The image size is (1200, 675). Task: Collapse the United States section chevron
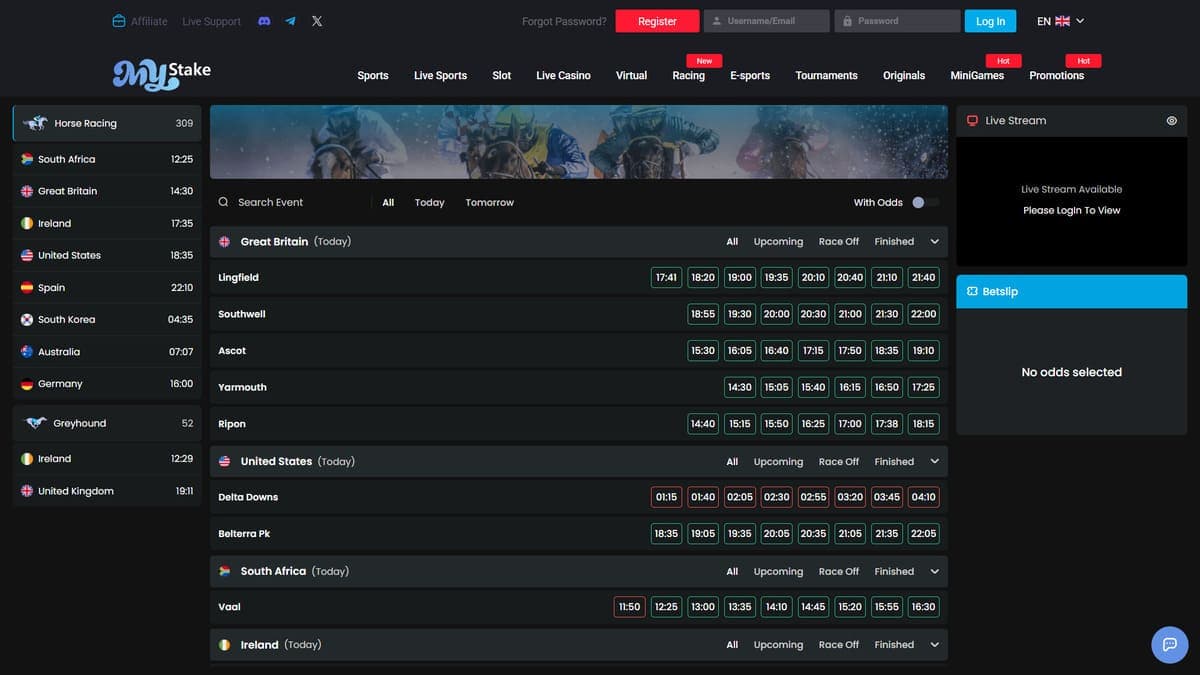tap(935, 462)
